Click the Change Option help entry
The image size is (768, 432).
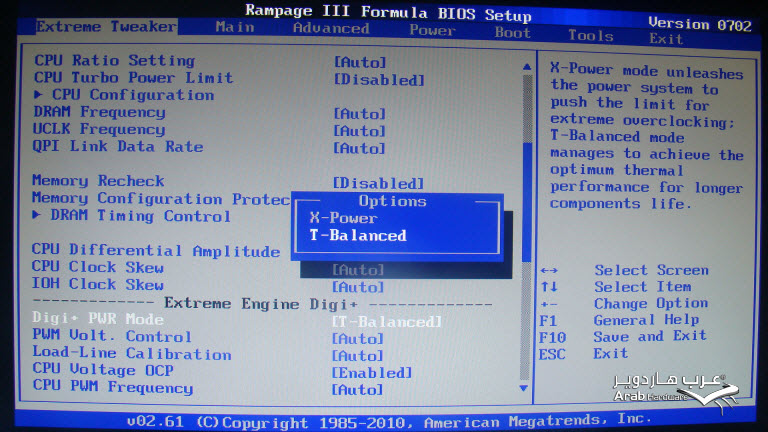tap(651, 303)
